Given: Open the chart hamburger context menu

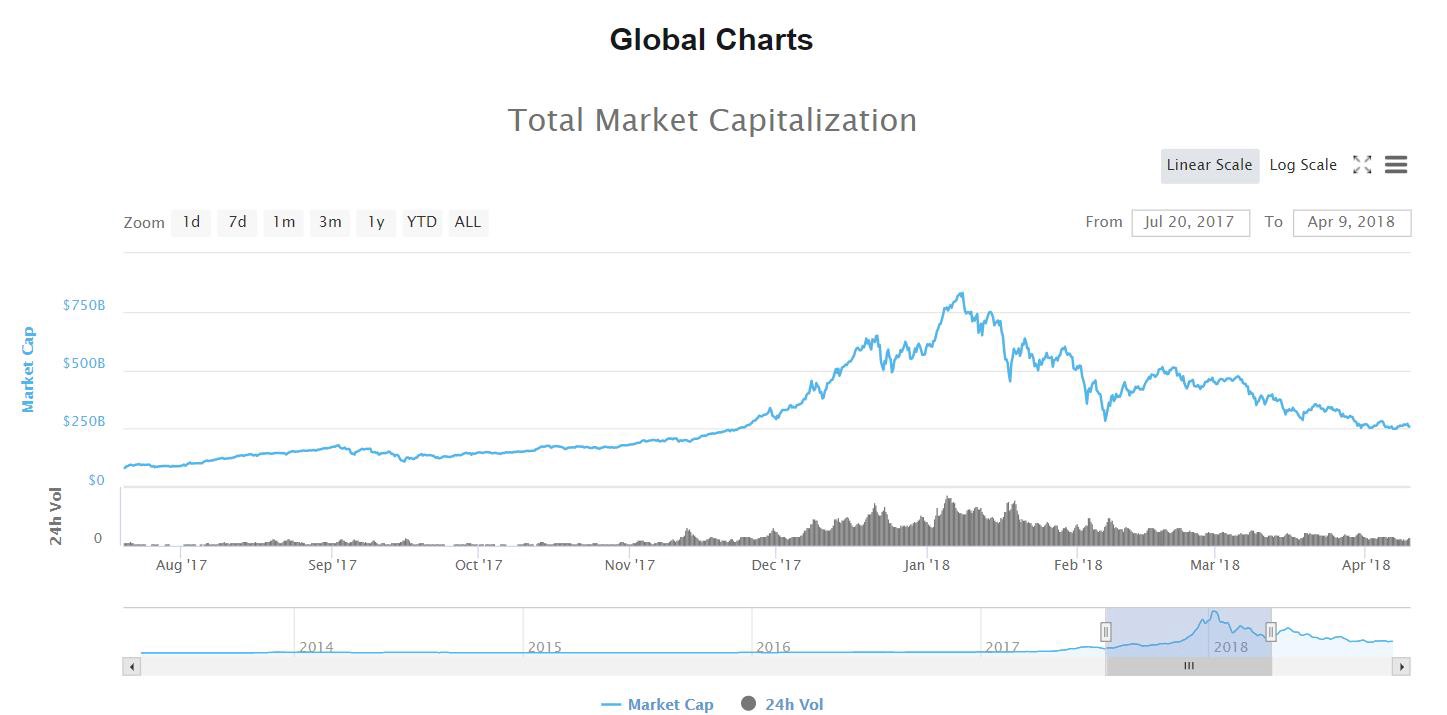Looking at the screenshot, I should pyautogui.click(x=1396, y=165).
